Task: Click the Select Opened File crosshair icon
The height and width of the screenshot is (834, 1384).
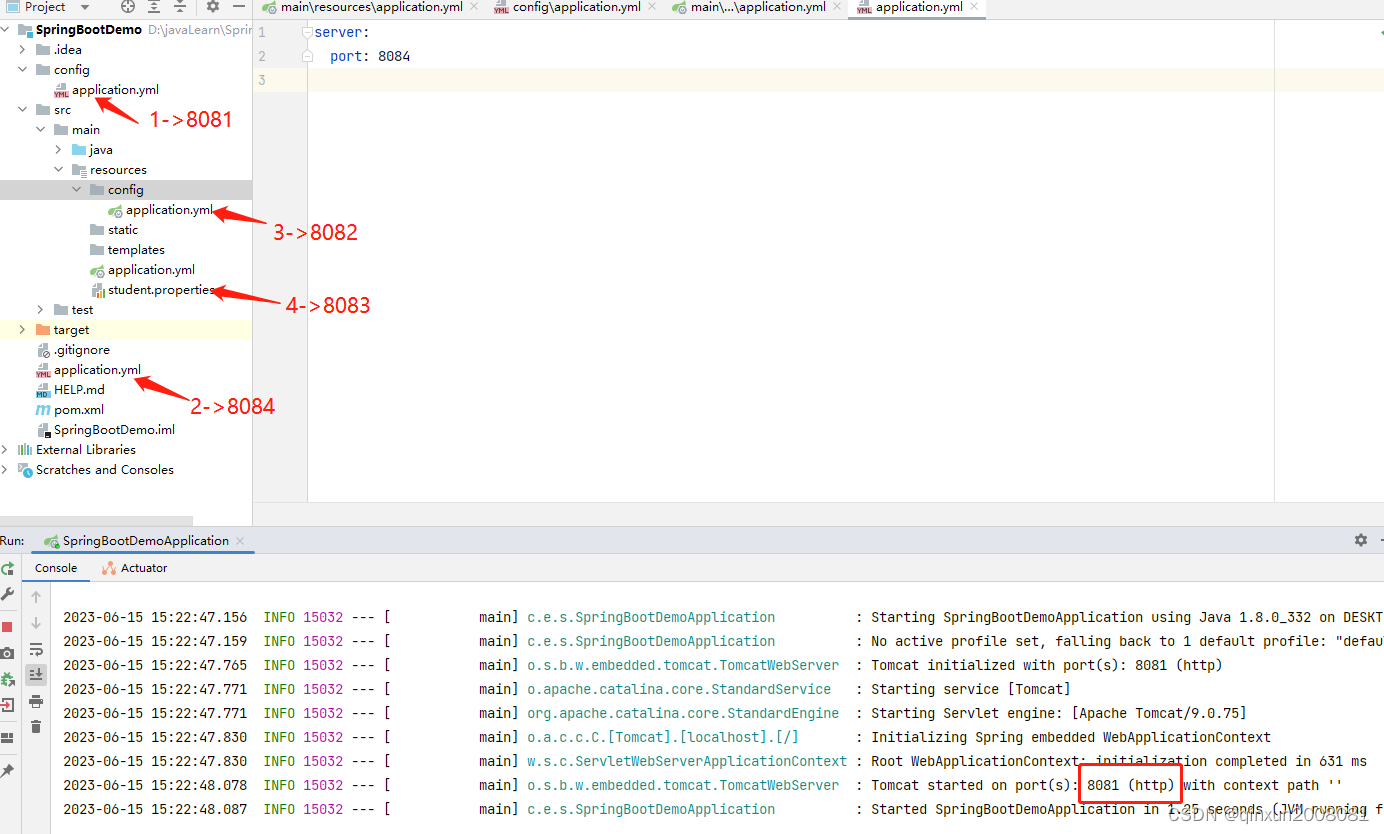Action: [x=128, y=7]
